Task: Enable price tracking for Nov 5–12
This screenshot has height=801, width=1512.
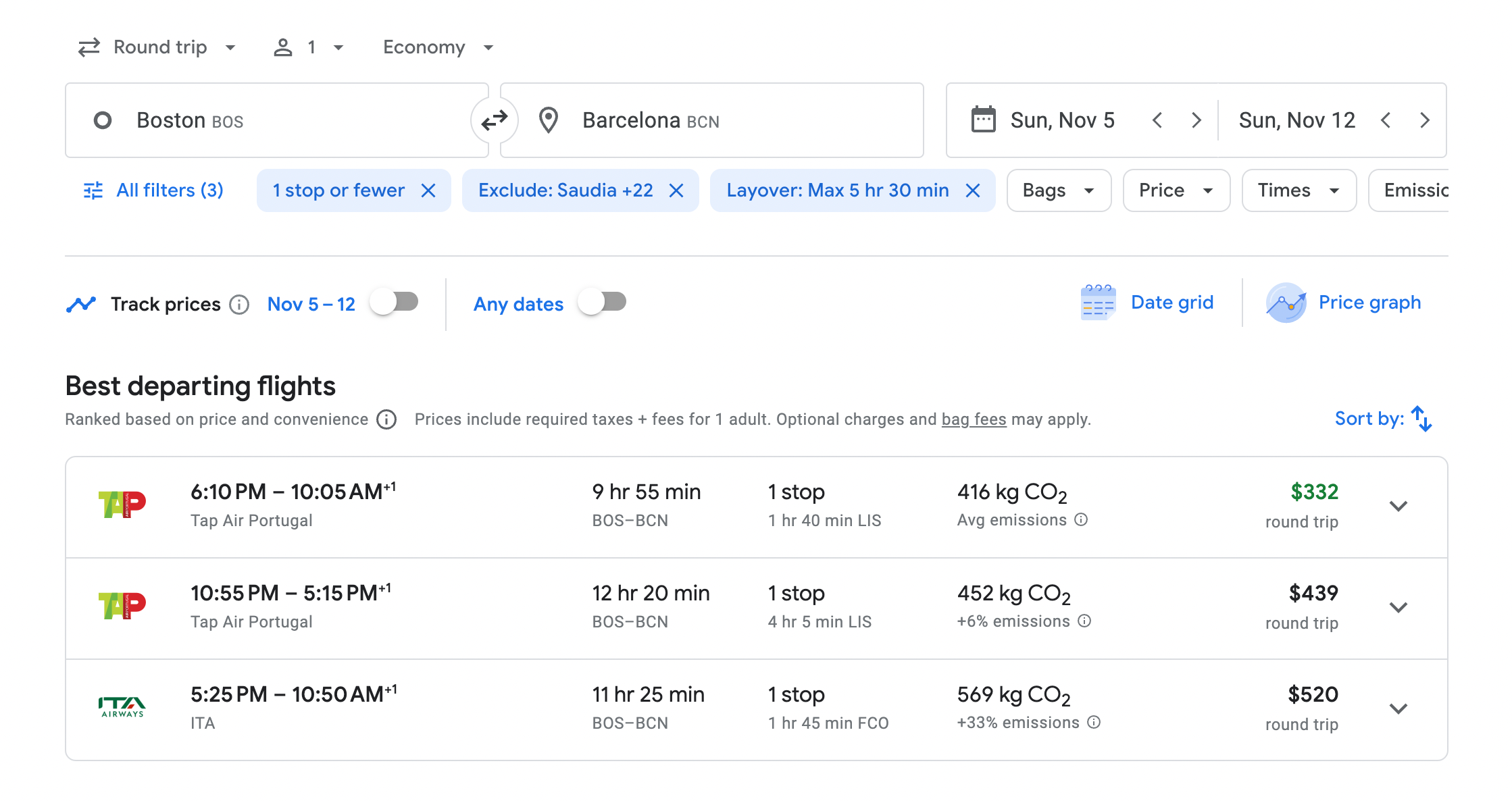Action: tap(395, 302)
